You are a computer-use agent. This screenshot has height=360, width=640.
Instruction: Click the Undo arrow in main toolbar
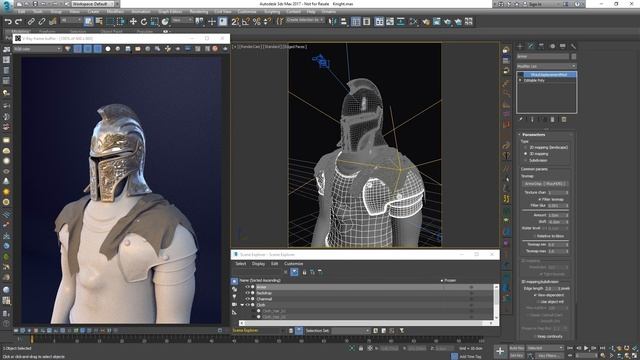pyautogui.click(x=8, y=21)
